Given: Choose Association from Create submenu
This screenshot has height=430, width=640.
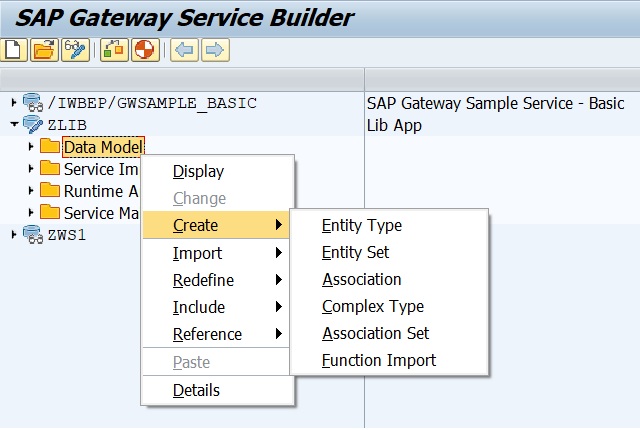Looking at the screenshot, I should [361, 280].
